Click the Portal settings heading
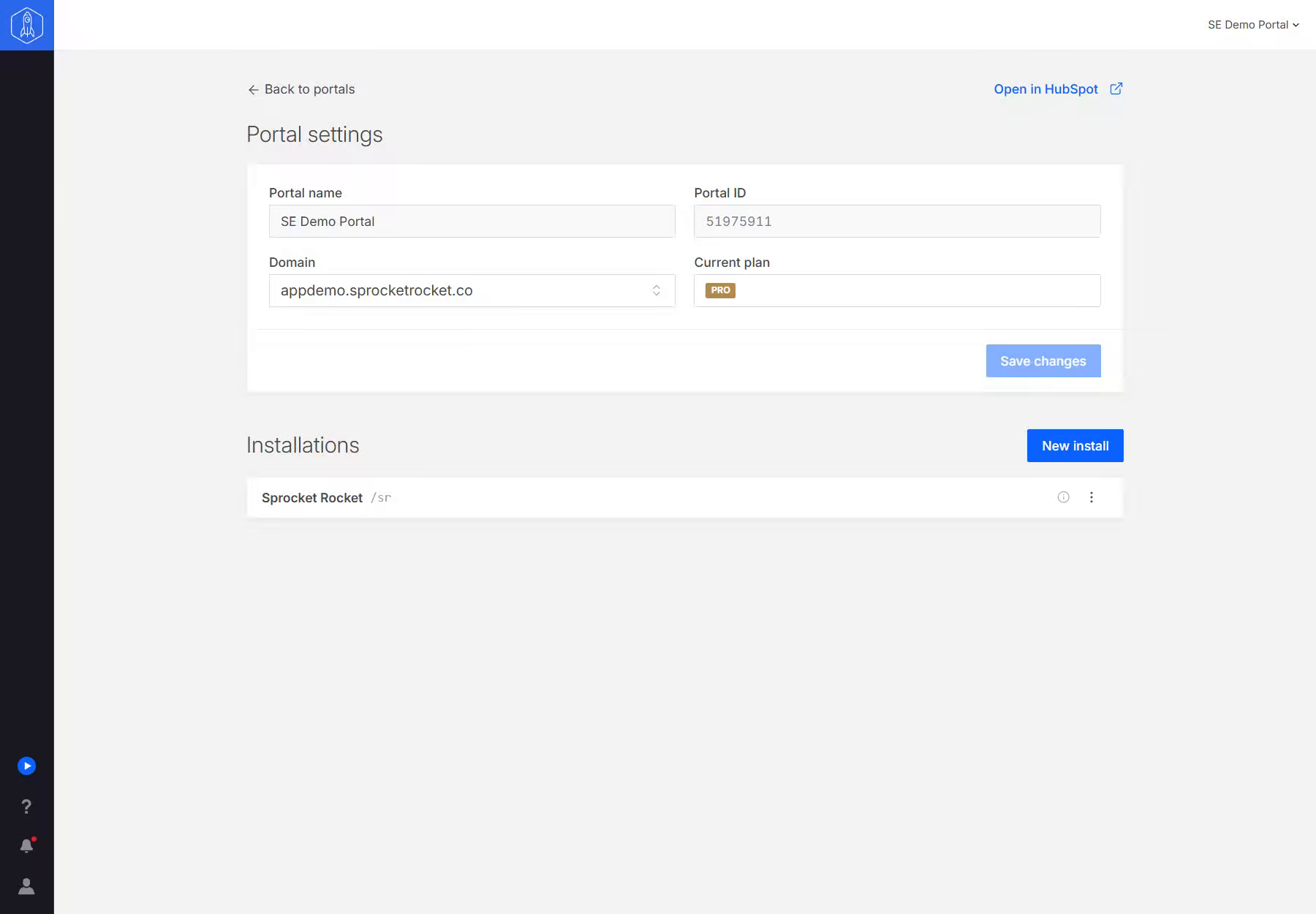The height and width of the screenshot is (914, 1316). click(314, 135)
